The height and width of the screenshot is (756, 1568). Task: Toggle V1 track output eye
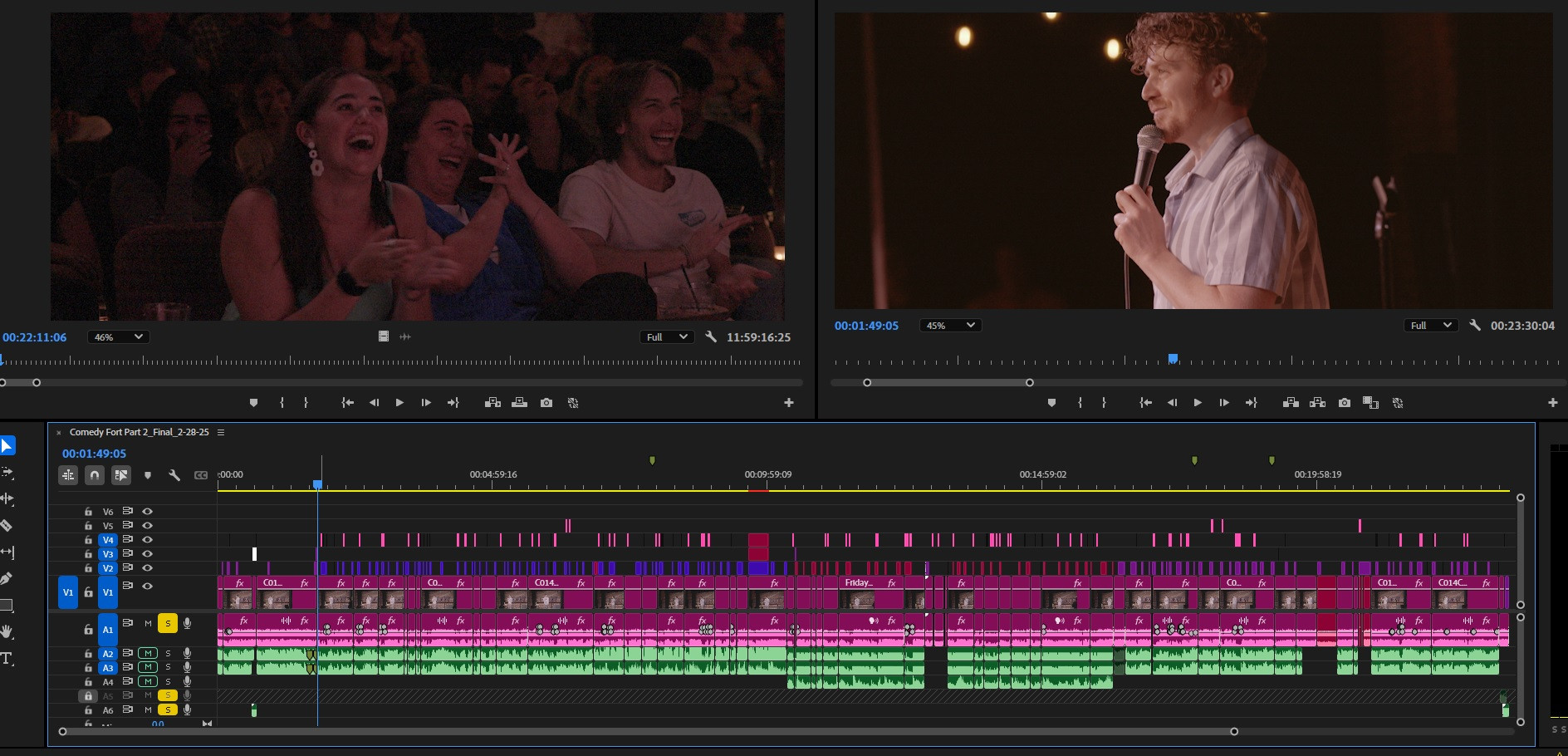(147, 586)
